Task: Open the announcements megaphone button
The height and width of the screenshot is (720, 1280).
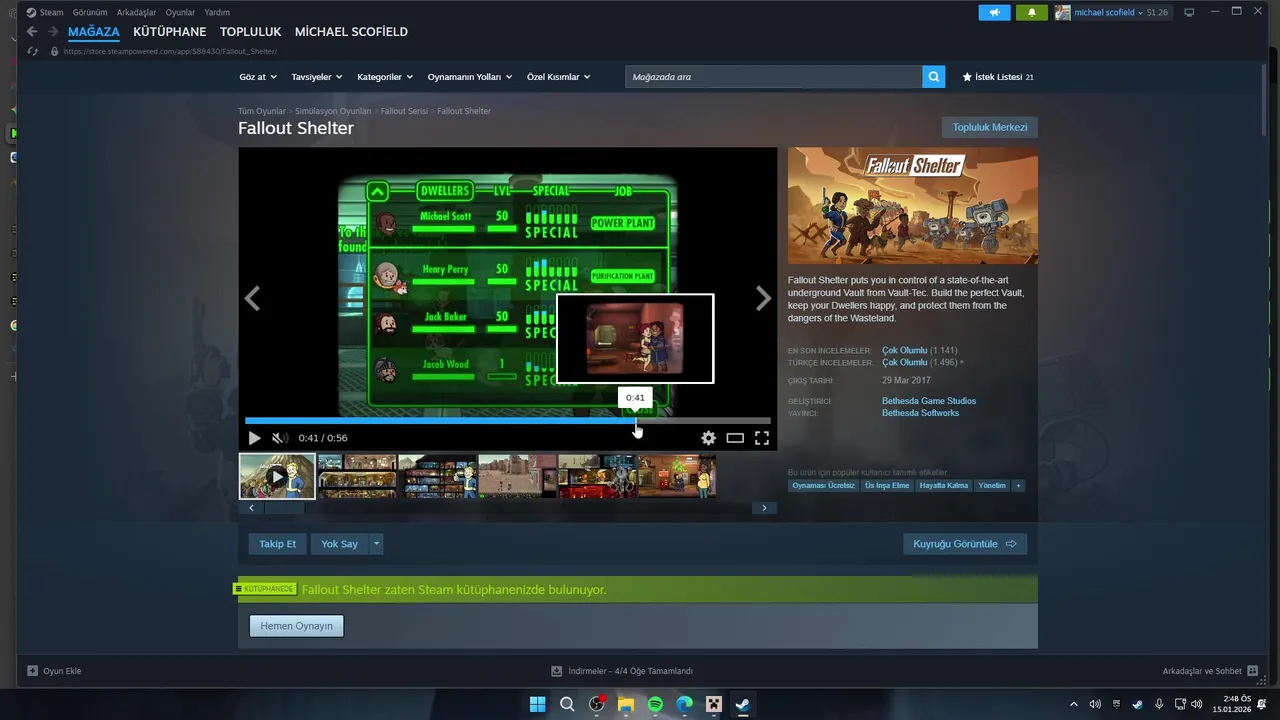Action: tap(994, 12)
